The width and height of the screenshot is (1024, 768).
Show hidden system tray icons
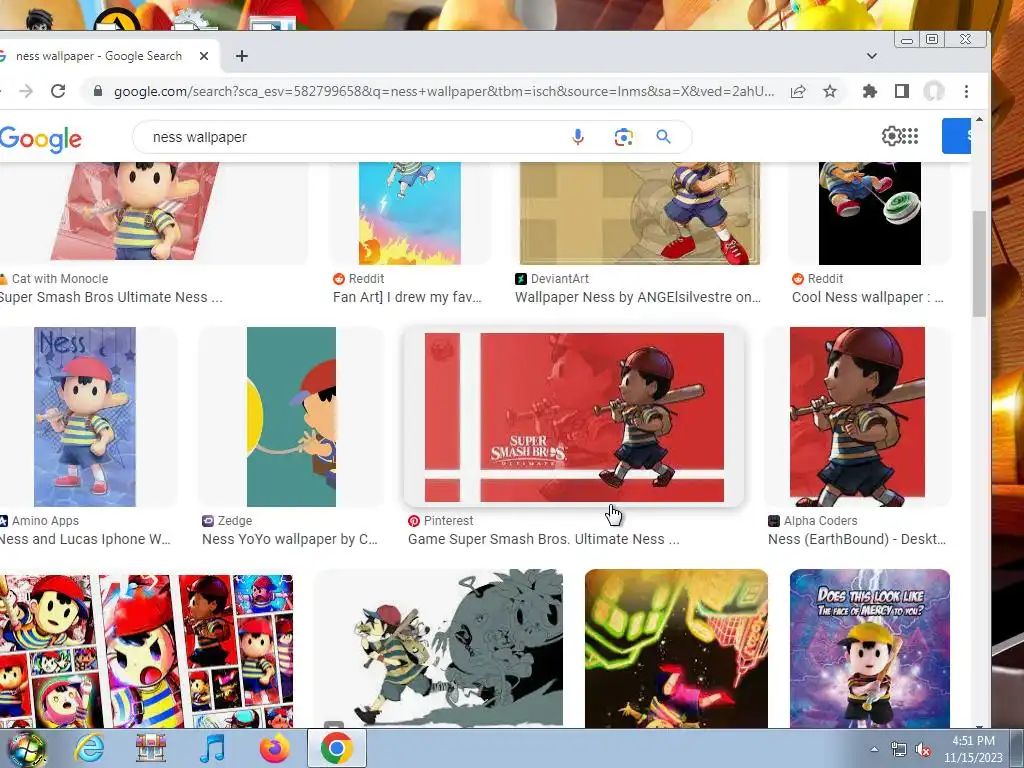pyautogui.click(x=874, y=750)
